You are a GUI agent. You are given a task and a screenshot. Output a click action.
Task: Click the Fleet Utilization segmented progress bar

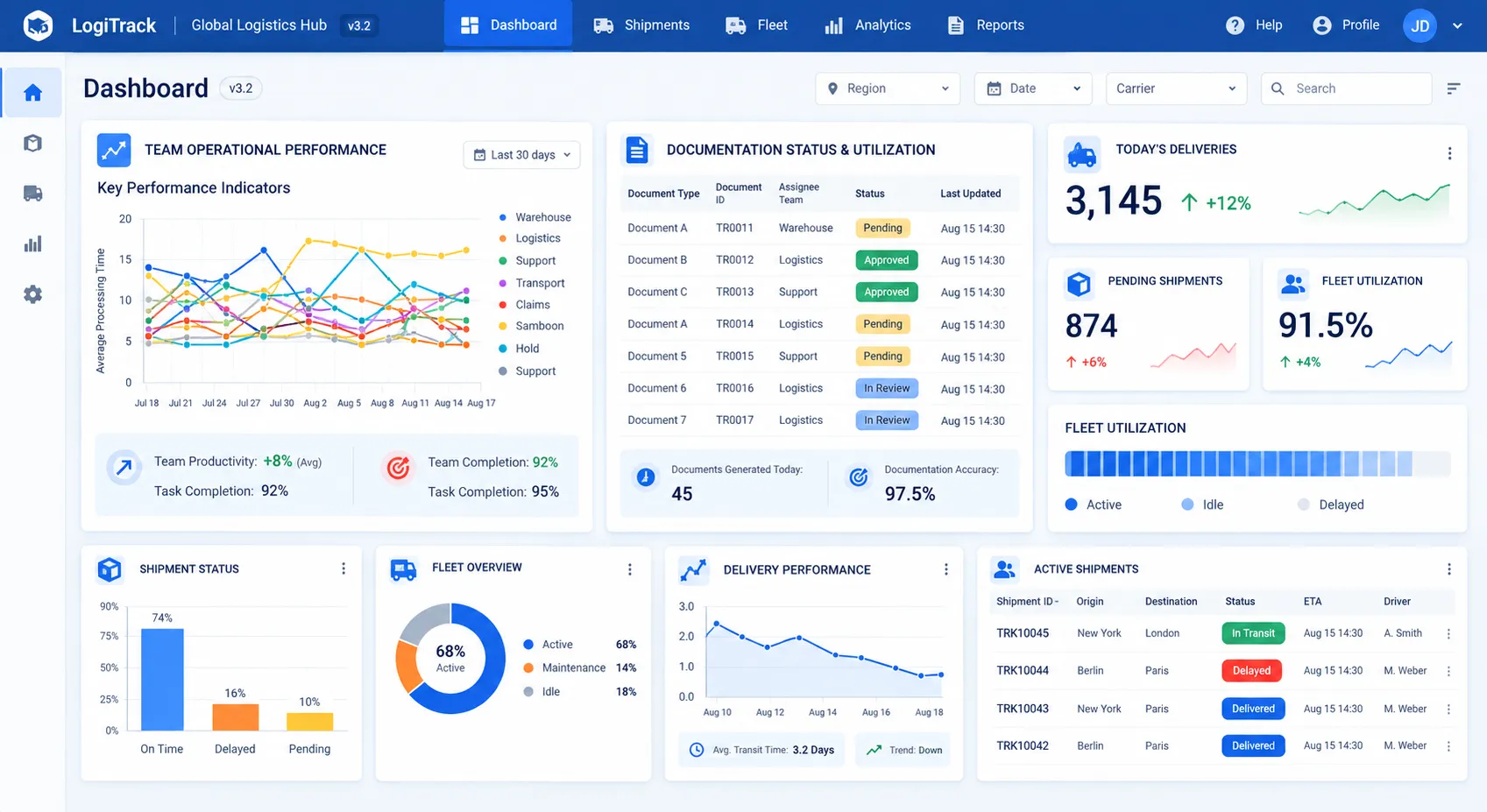coord(1257,463)
